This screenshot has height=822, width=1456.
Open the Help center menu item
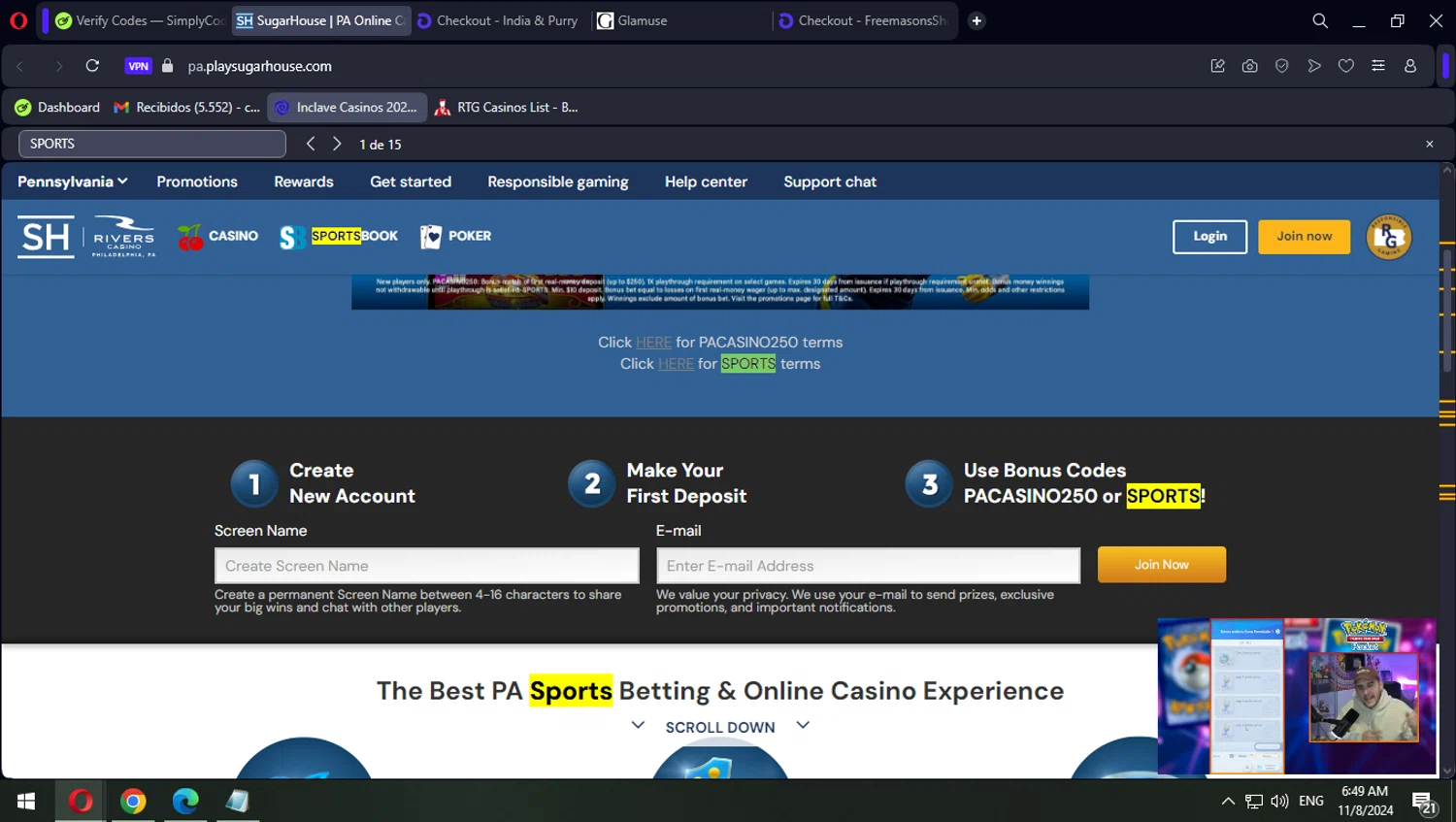point(706,181)
